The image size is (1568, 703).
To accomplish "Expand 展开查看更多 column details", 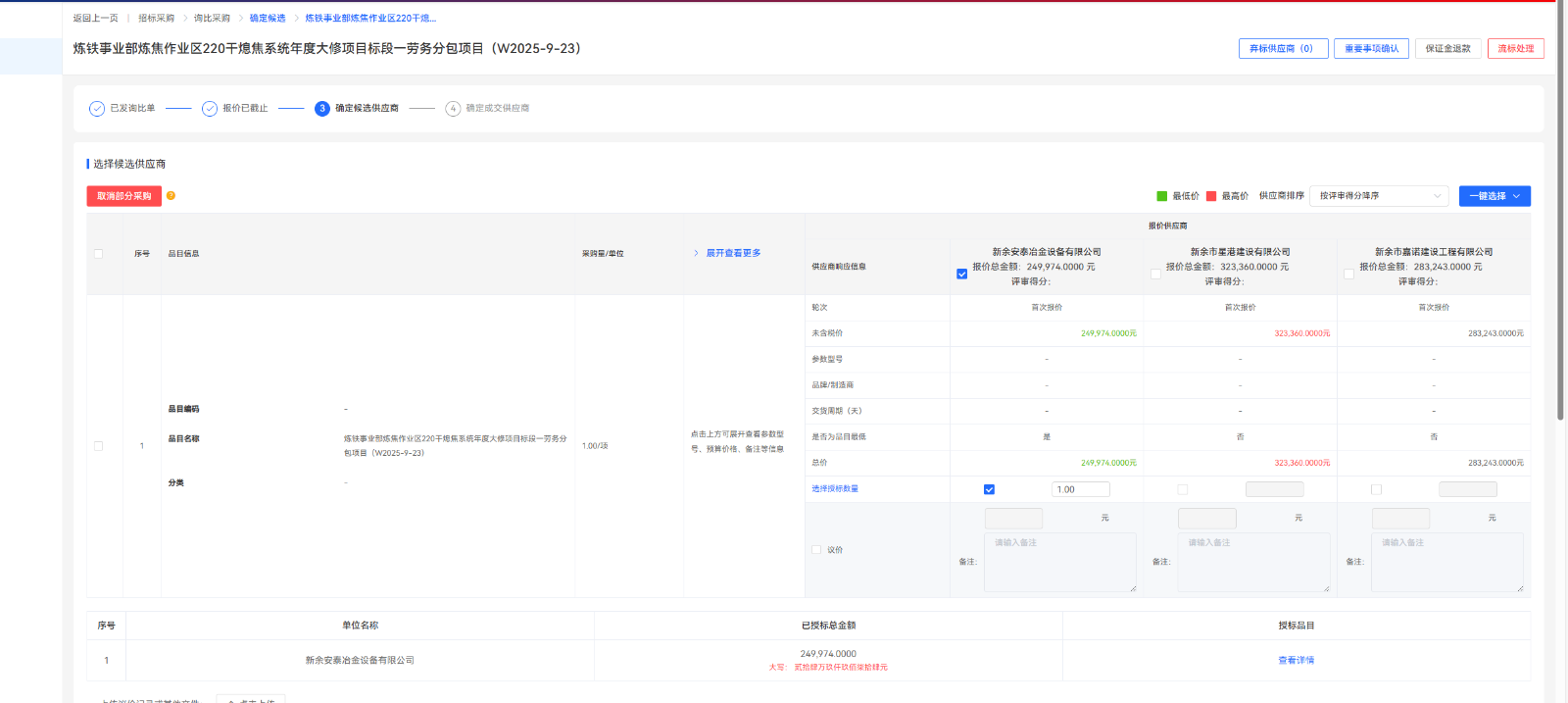I will 733,253.
